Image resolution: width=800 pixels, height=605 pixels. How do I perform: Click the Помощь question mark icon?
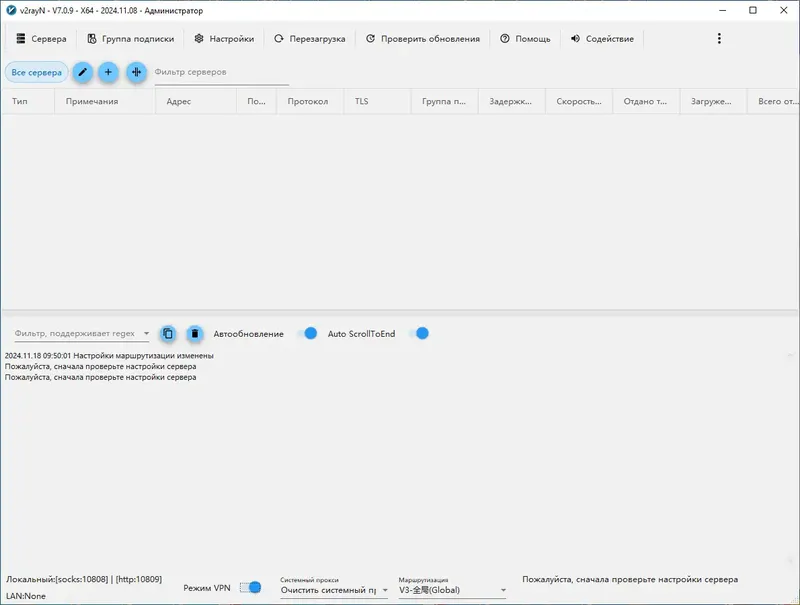pyautogui.click(x=505, y=39)
